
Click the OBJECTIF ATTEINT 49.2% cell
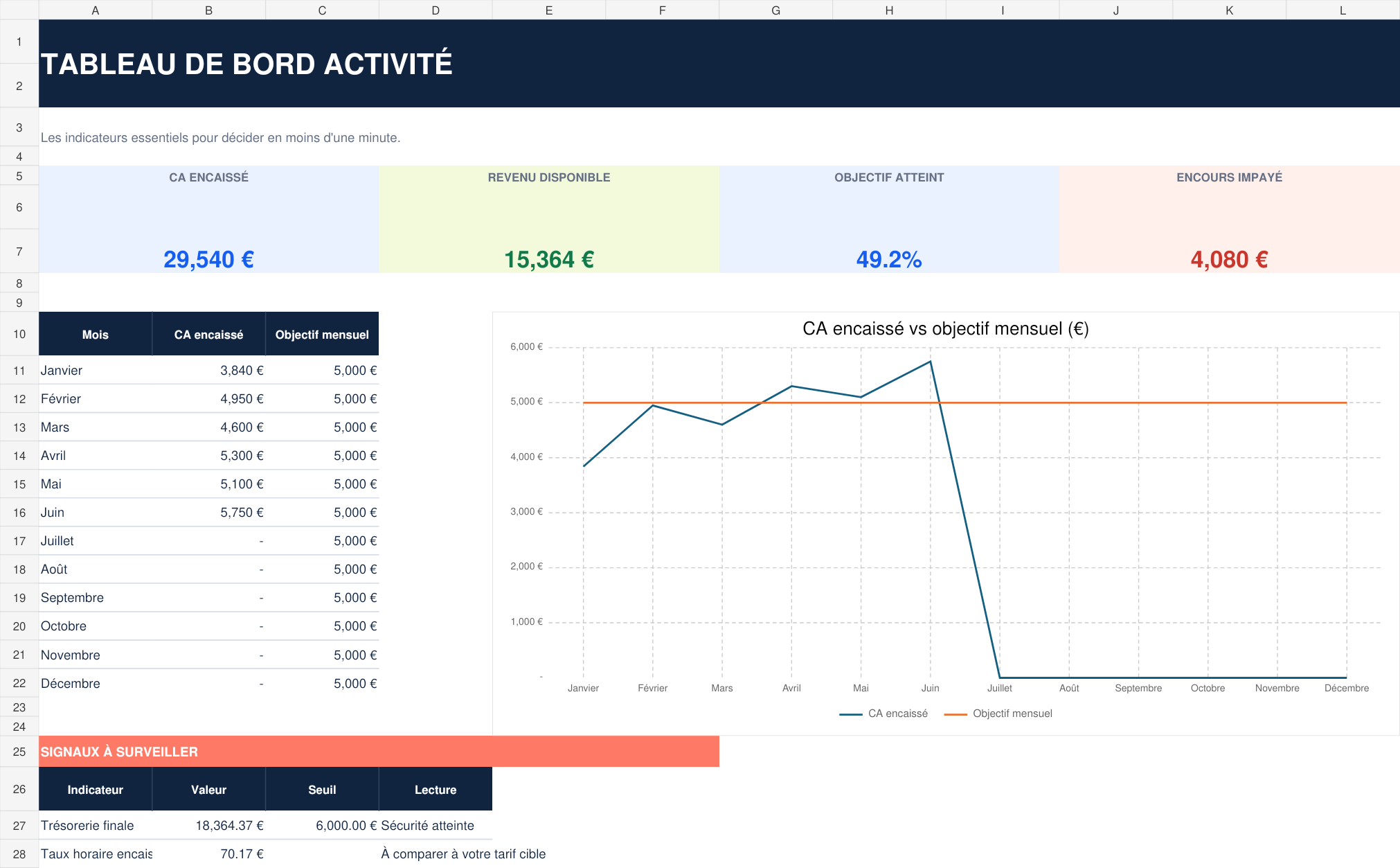pyautogui.click(x=889, y=259)
